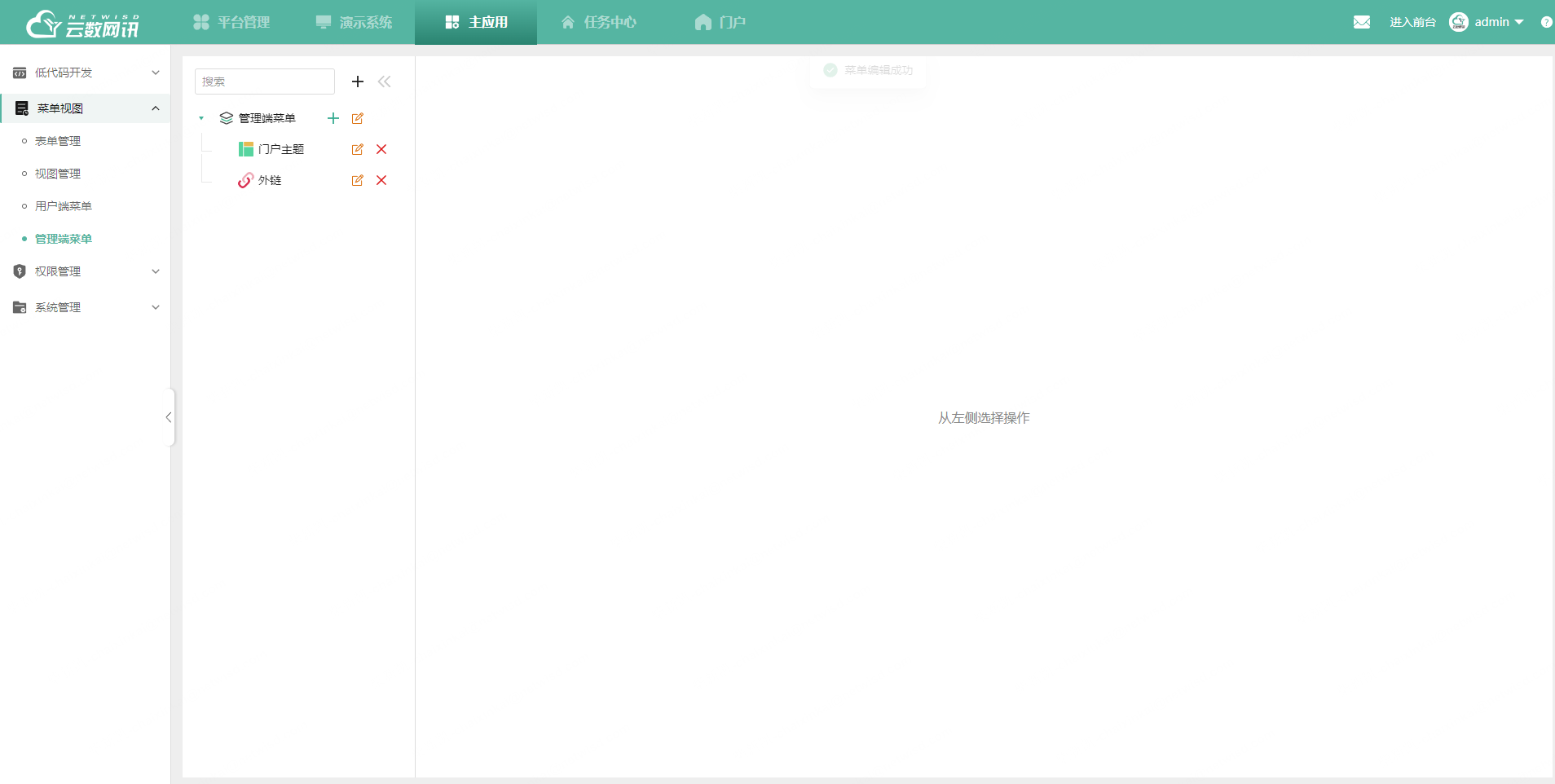Edit the 门户主题 menu item
This screenshot has width=1555, height=784.
357,149
